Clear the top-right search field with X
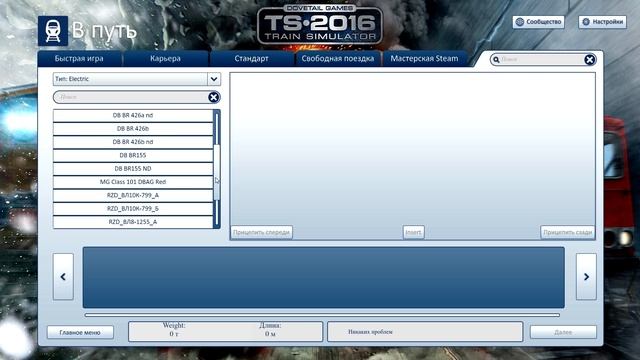Image resolution: width=640 pixels, height=360 pixels. pos(589,60)
